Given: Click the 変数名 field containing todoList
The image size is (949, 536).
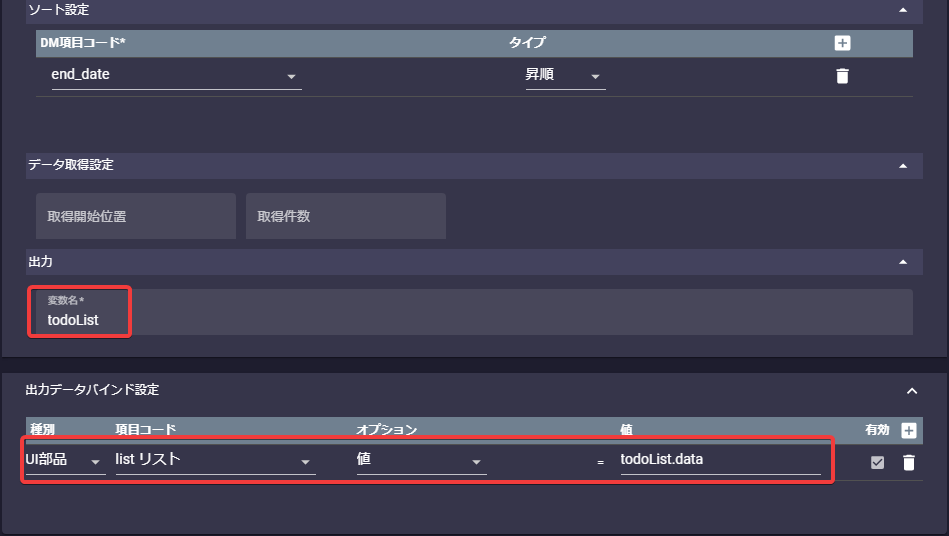Looking at the screenshot, I should pos(474,312).
